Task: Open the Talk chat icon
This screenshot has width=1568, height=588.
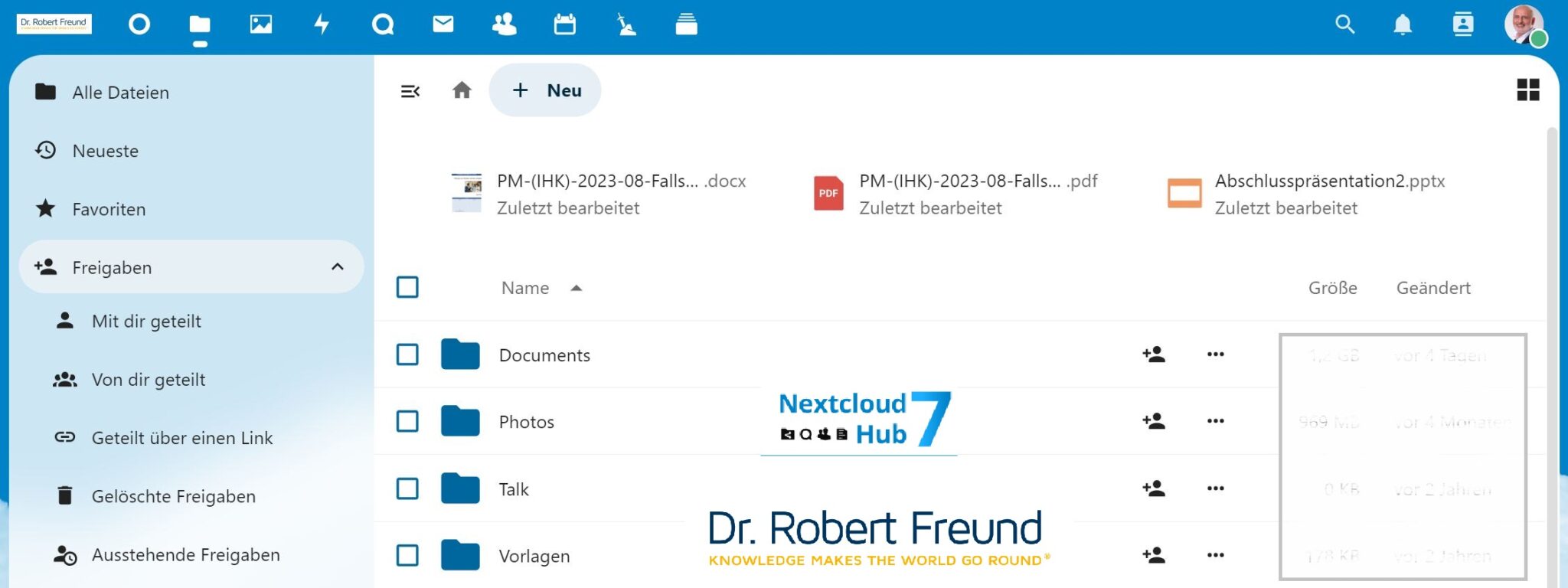Action: coord(383,24)
